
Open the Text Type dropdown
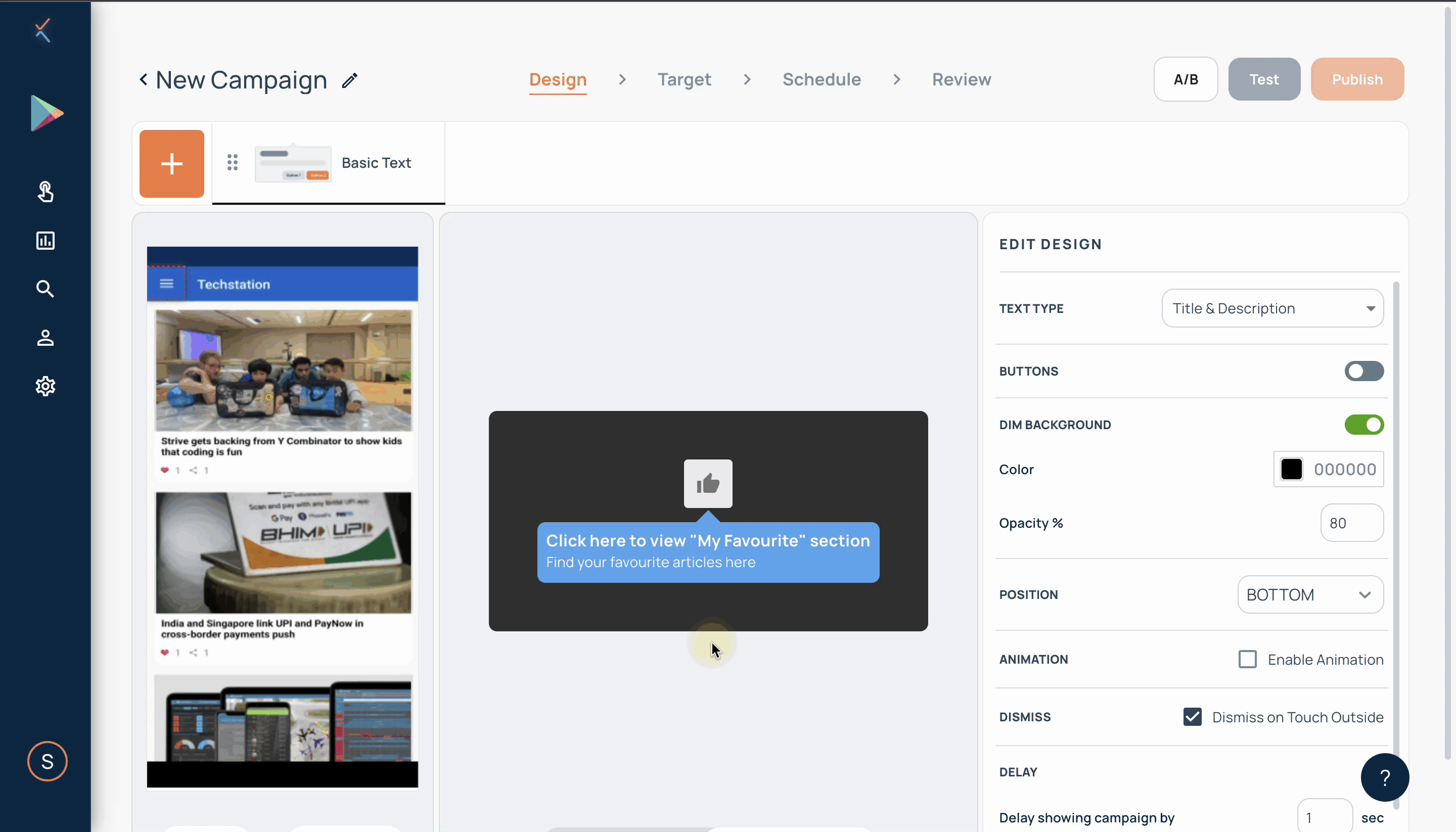point(1272,308)
